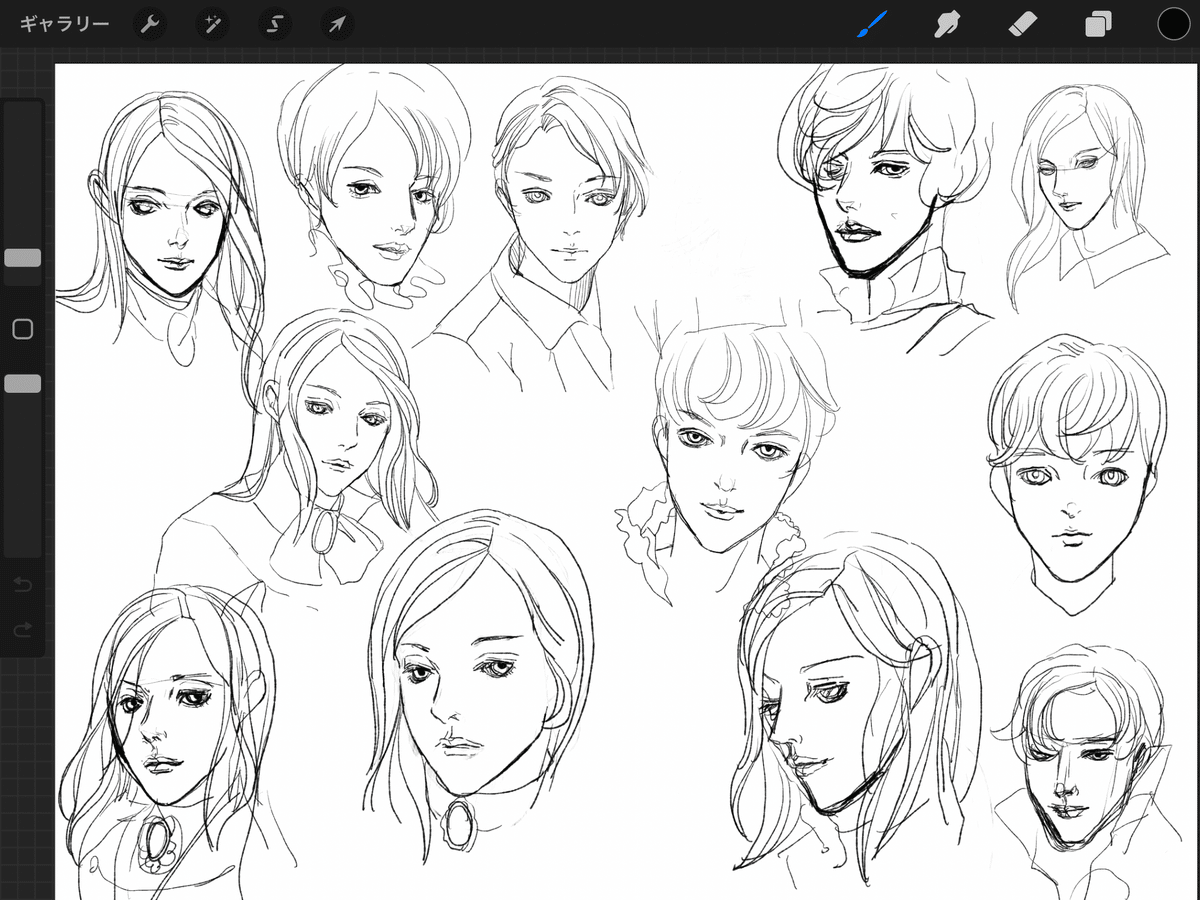The image size is (1200, 900).
Task: Activate the Transform arrow tool
Action: click(336, 24)
